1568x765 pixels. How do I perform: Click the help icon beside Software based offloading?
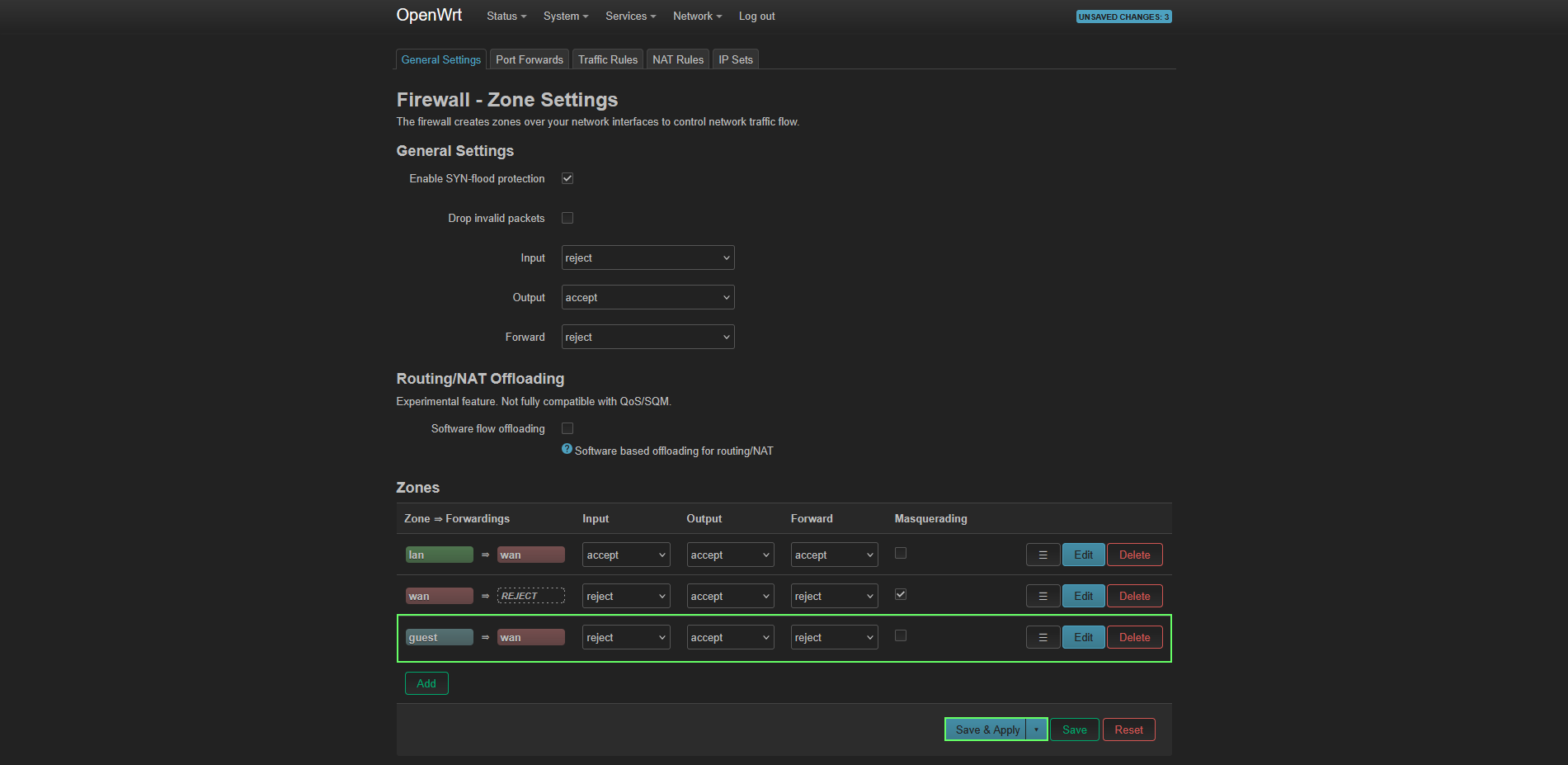567,449
